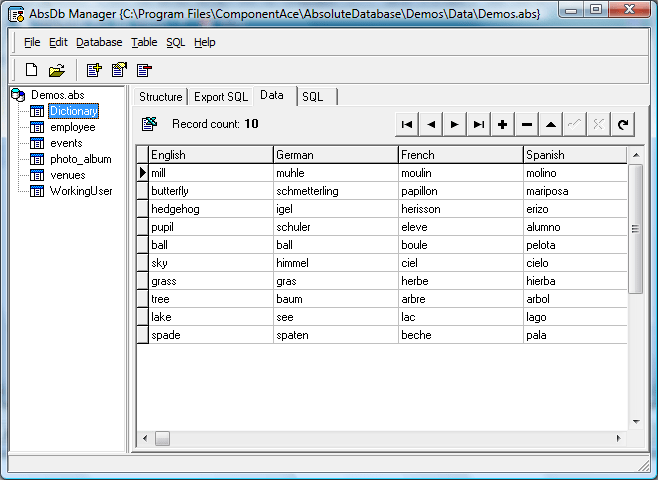Click the 'himmel' German cell

click(336, 263)
